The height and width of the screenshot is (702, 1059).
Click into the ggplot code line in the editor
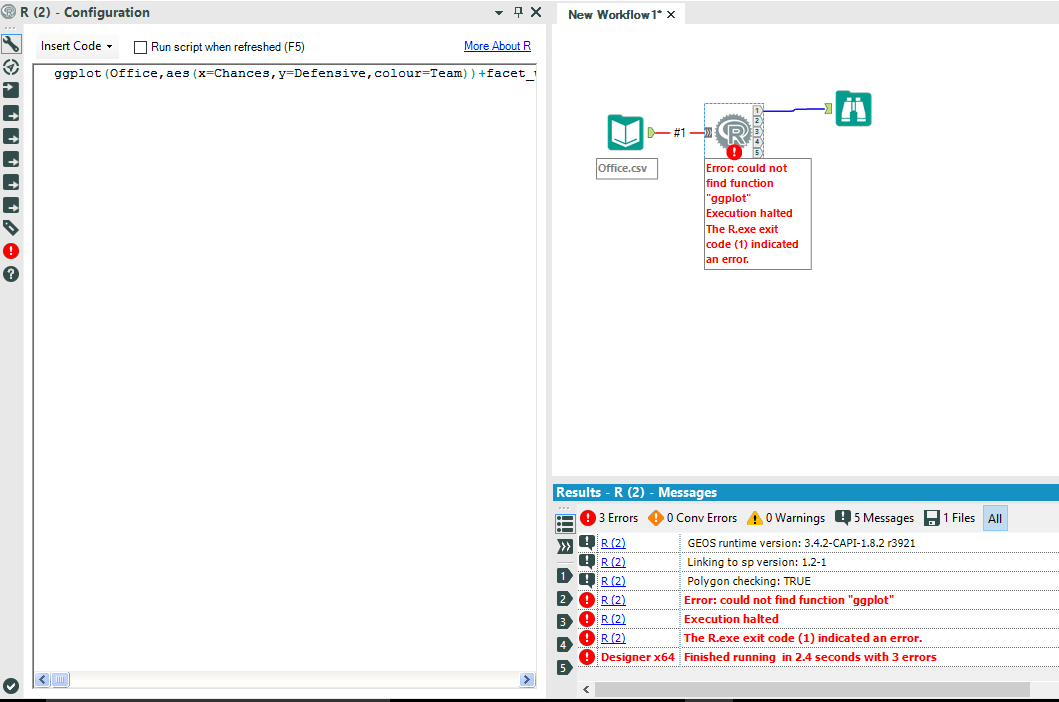click(x=294, y=73)
